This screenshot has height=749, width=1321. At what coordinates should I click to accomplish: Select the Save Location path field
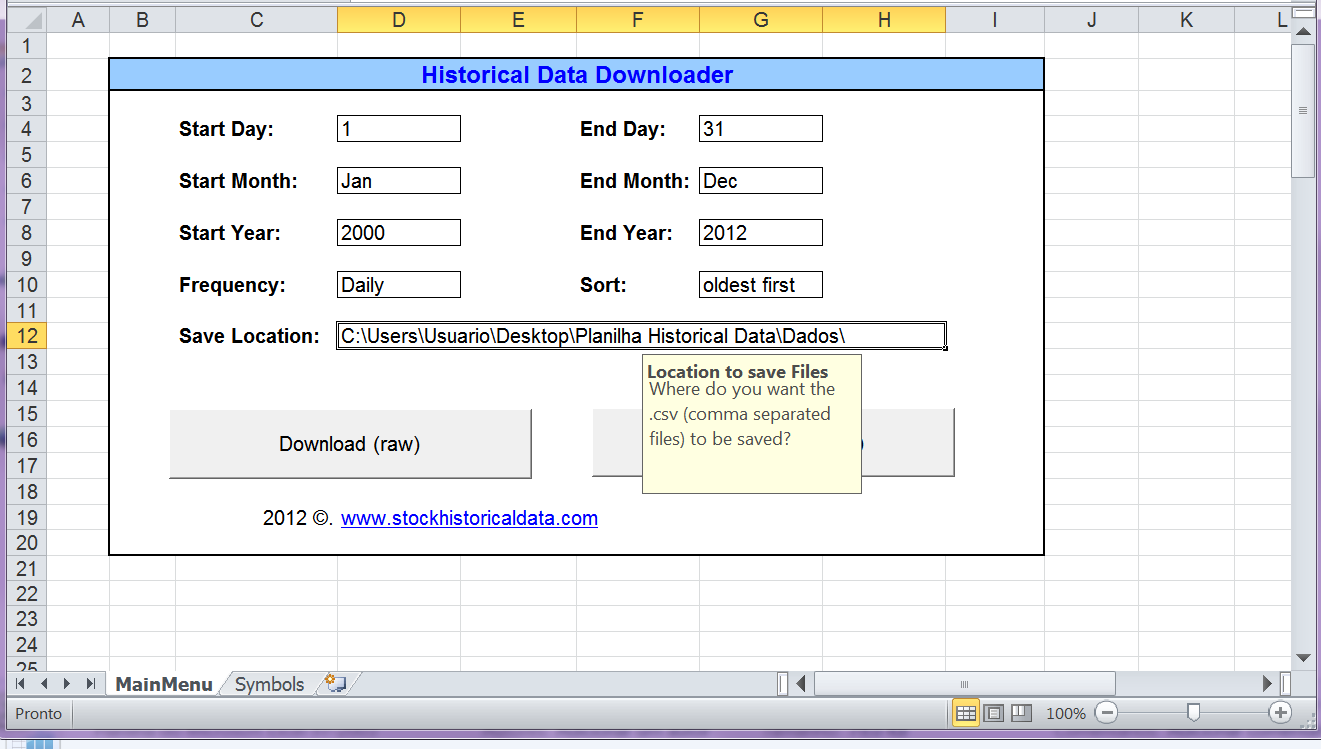click(641, 336)
